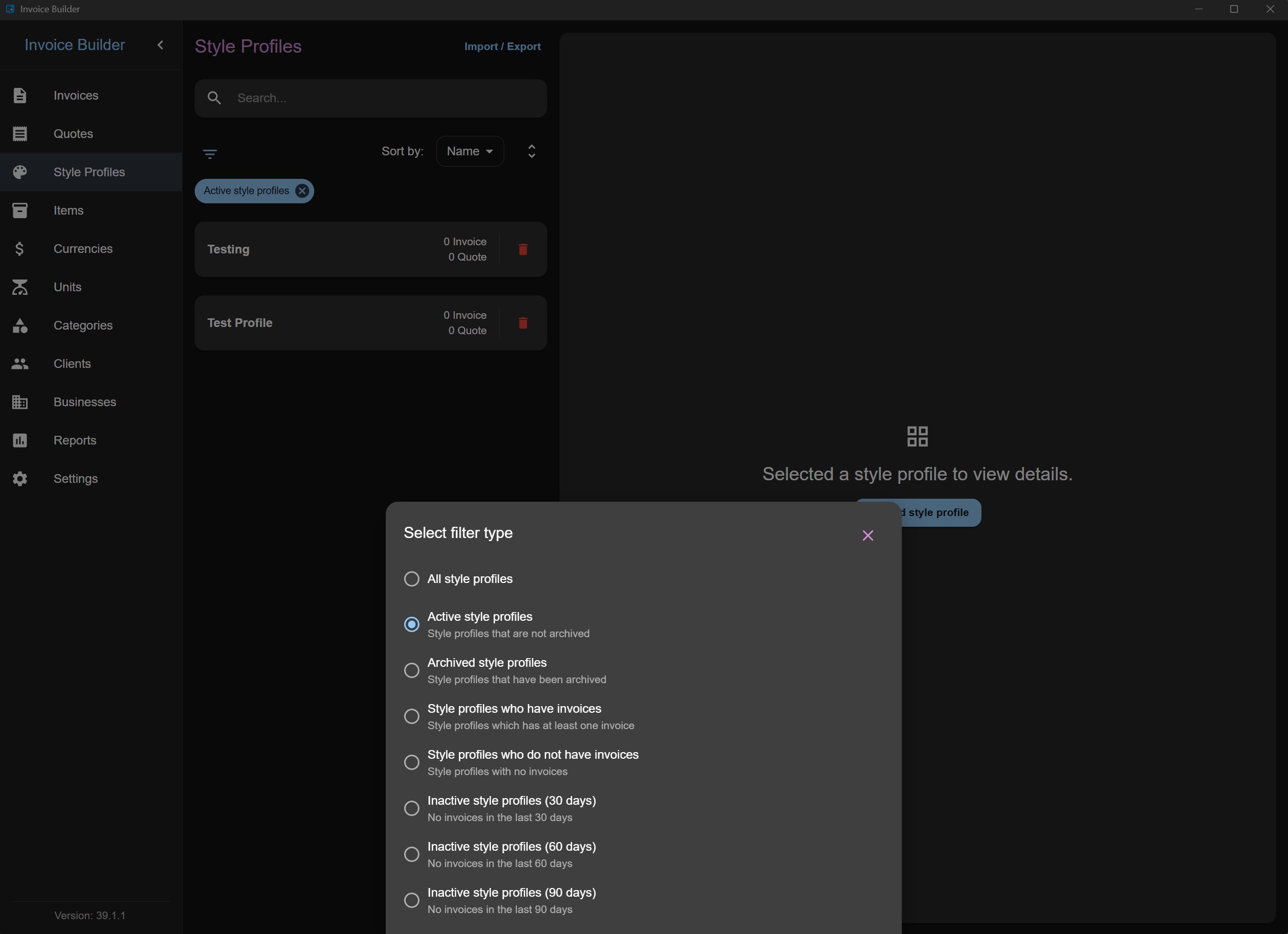Toggle sort order arrows
Viewport: 1288px width, 934px height.
point(531,151)
